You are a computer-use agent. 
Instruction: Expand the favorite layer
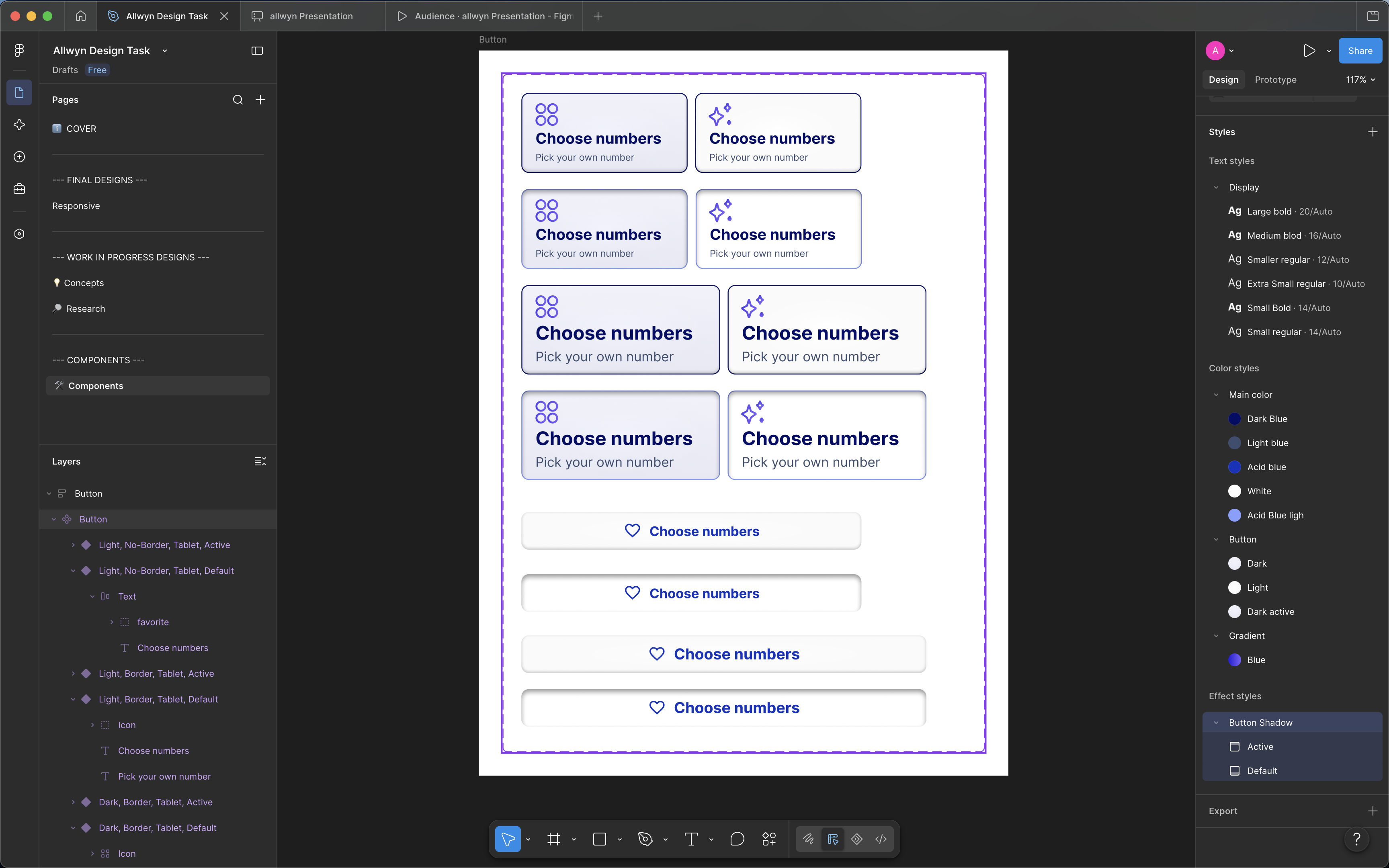tap(111, 622)
